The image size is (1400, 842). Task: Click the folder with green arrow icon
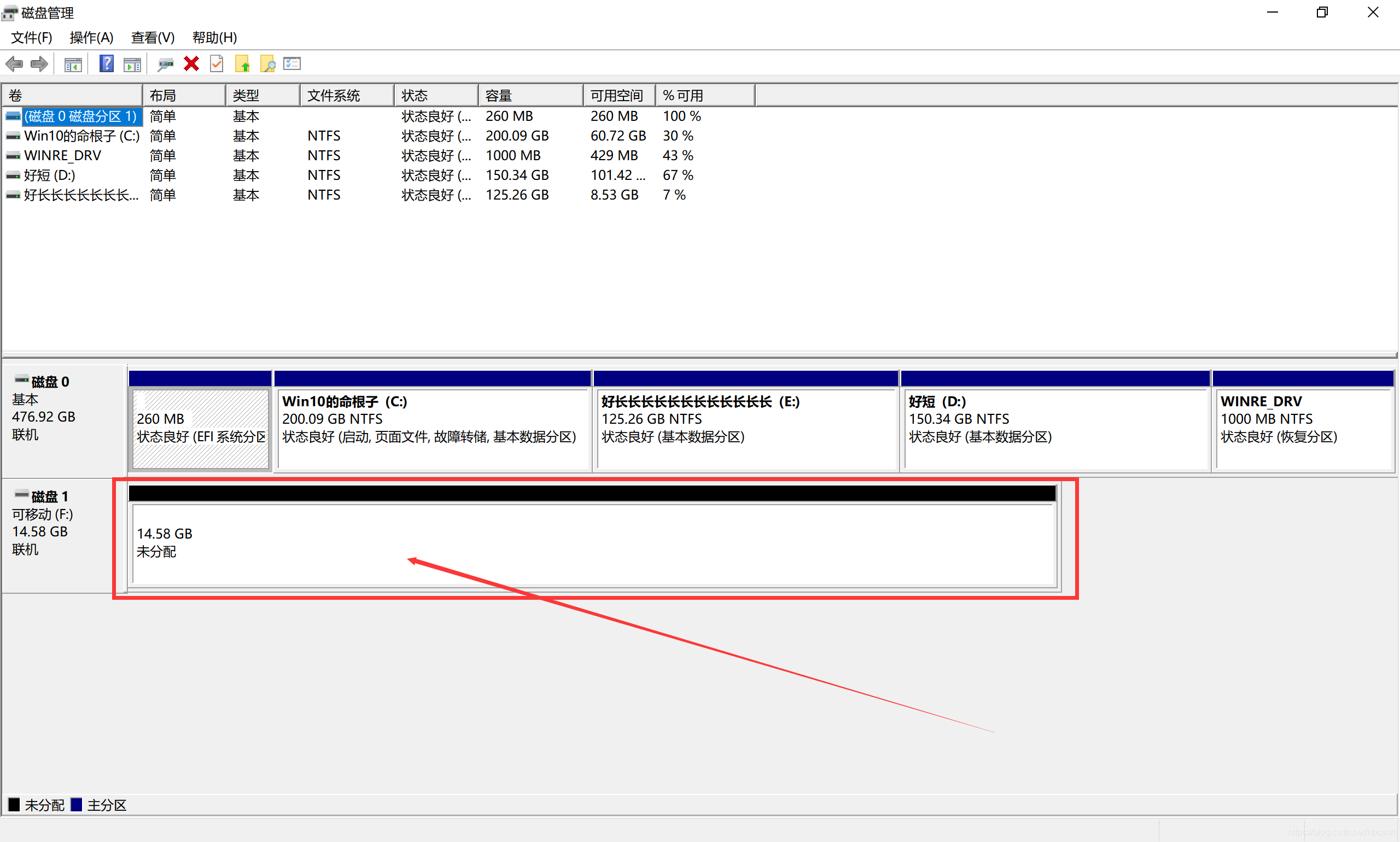[x=242, y=63]
